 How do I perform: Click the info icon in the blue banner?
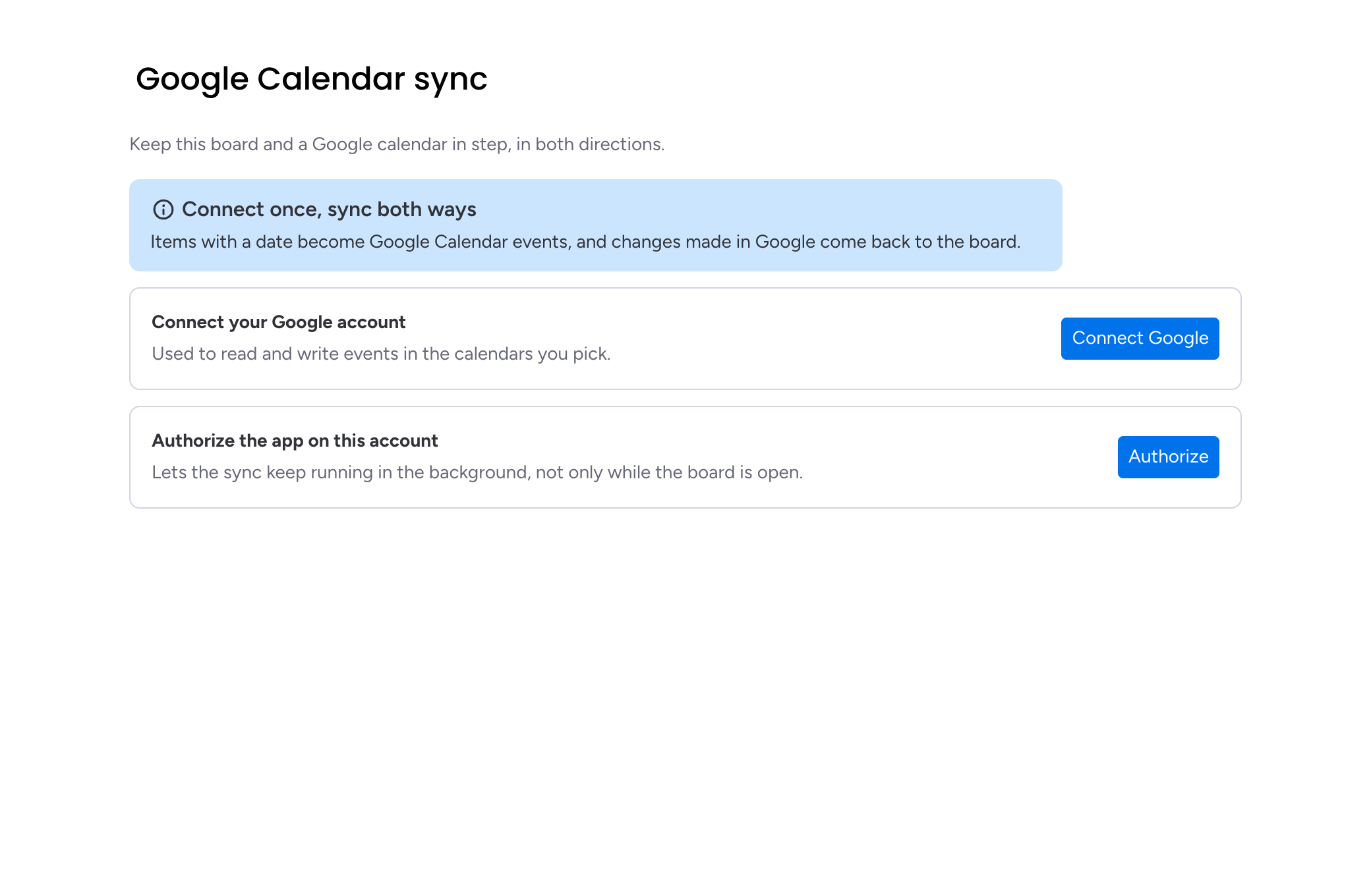[163, 210]
